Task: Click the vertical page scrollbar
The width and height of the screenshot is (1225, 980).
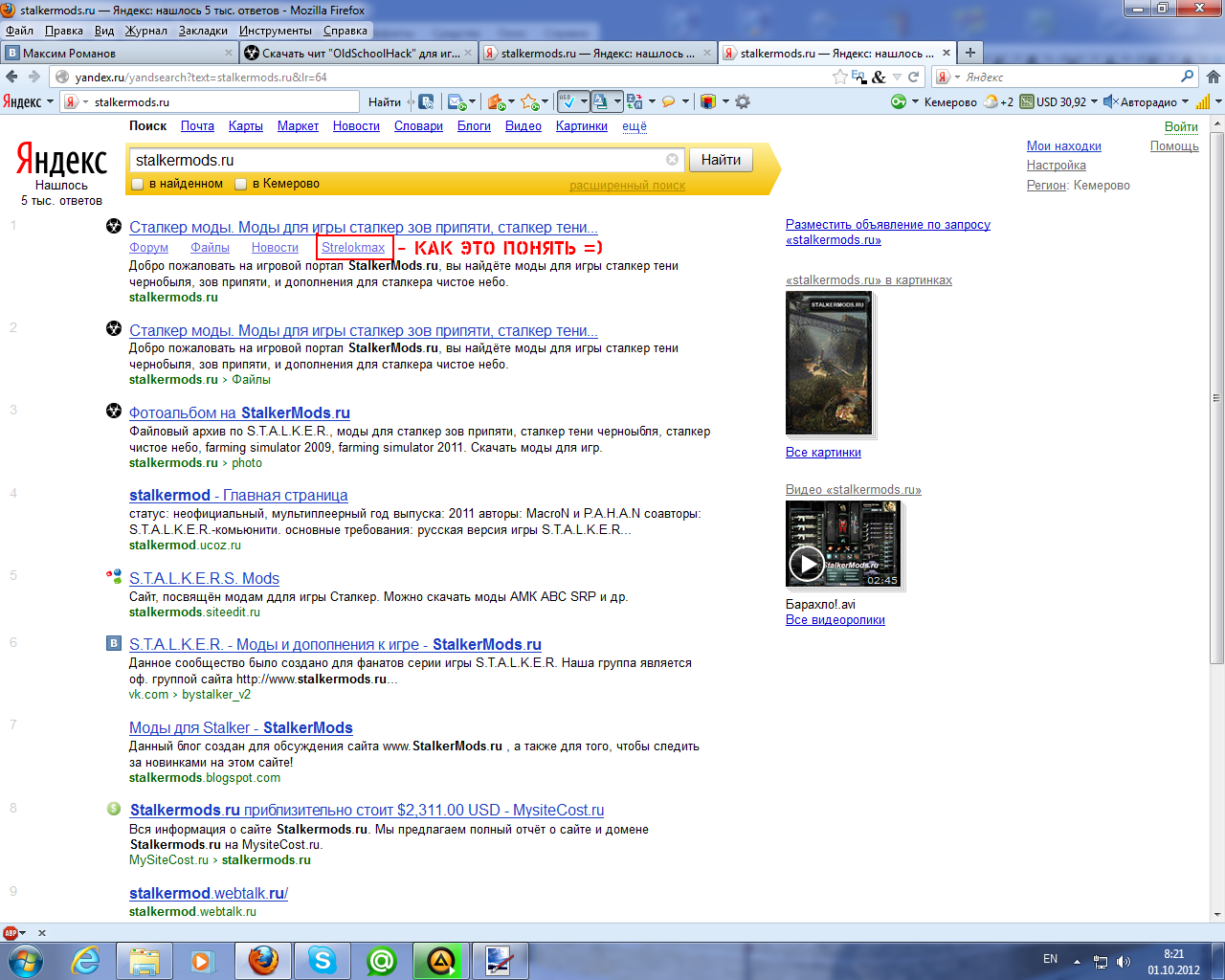Action: click(x=1216, y=398)
